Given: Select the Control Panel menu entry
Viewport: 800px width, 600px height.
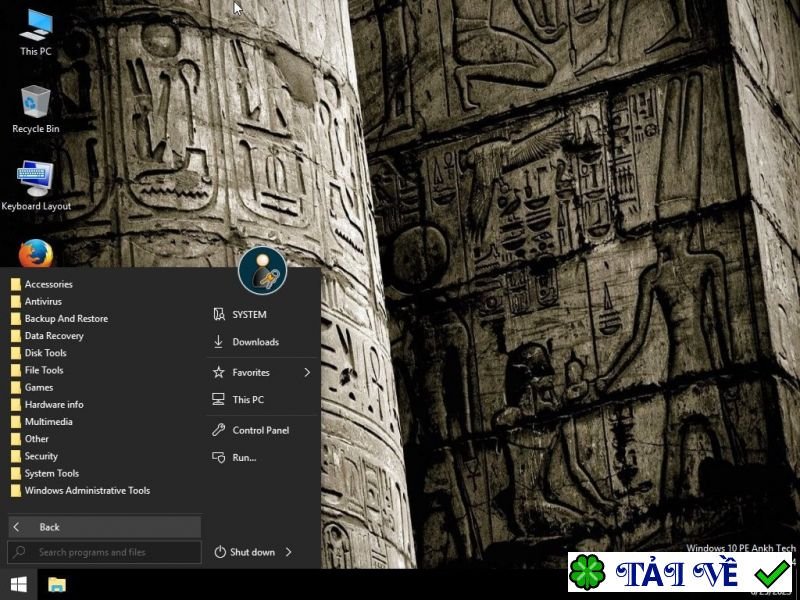Looking at the screenshot, I should [262, 430].
